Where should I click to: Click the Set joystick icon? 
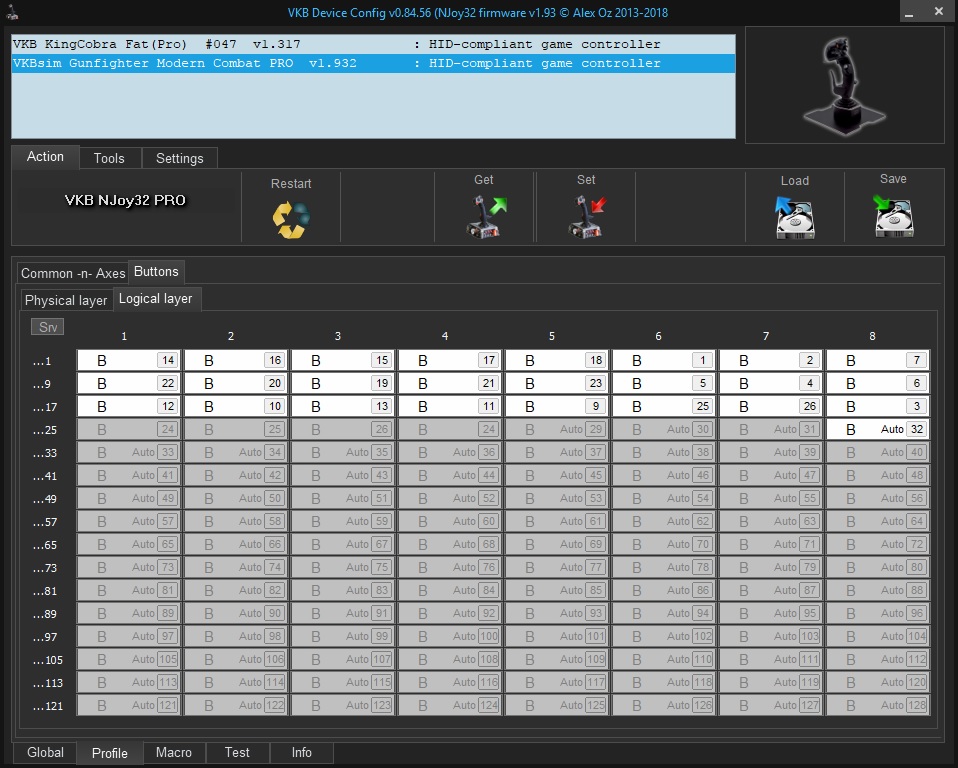[x=586, y=217]
